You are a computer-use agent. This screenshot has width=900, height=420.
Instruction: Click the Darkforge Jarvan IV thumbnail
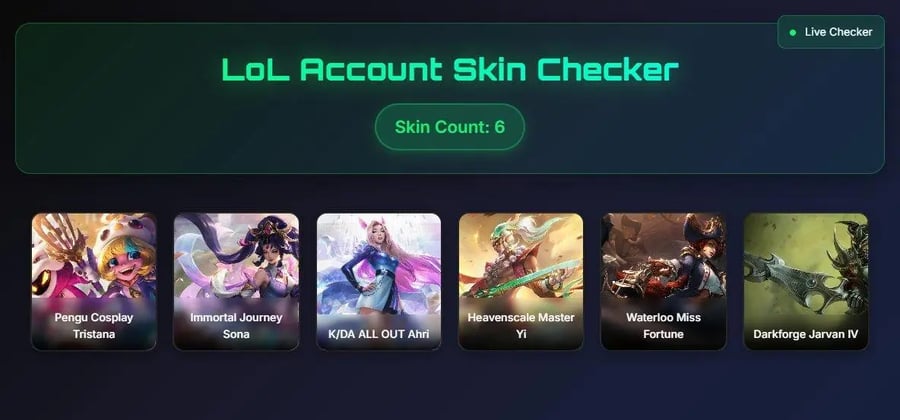[x=806, y=282]
